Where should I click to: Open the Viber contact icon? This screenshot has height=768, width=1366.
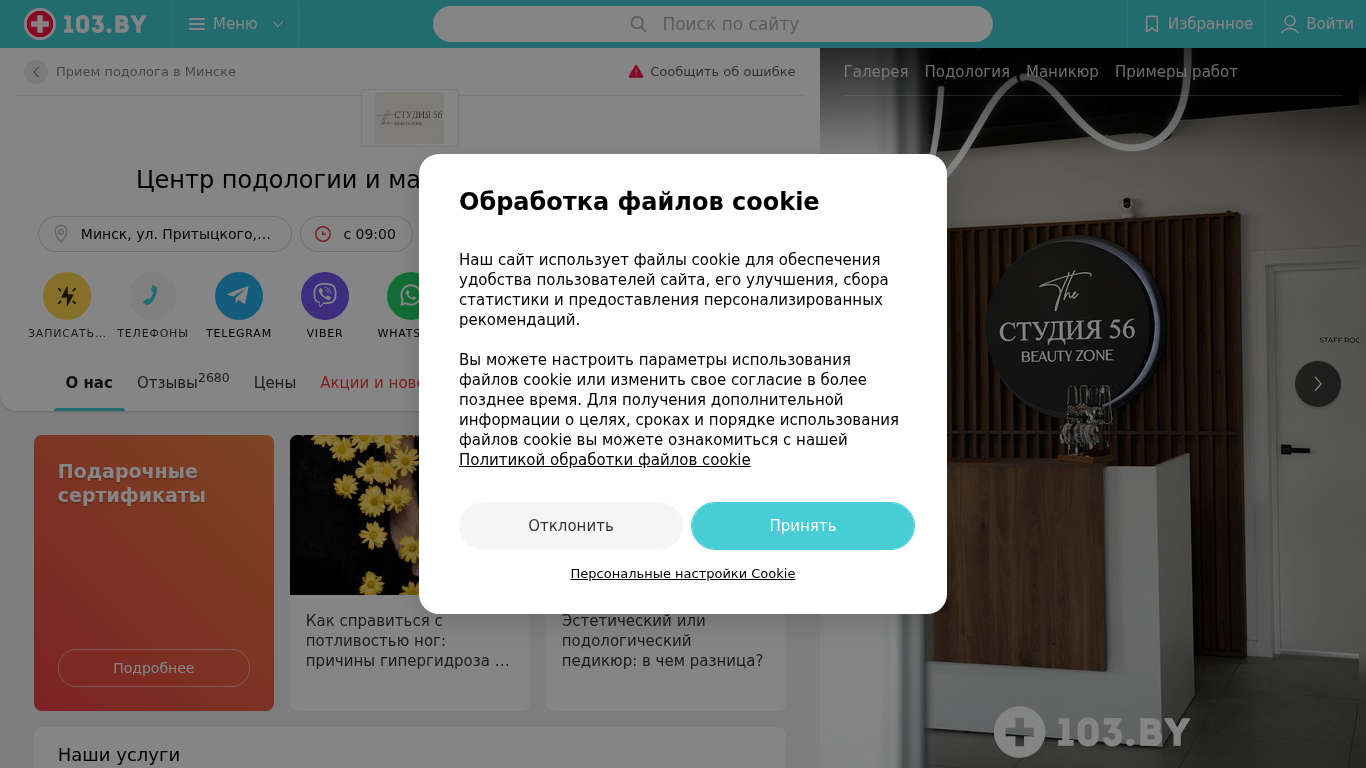coord(325,296)
